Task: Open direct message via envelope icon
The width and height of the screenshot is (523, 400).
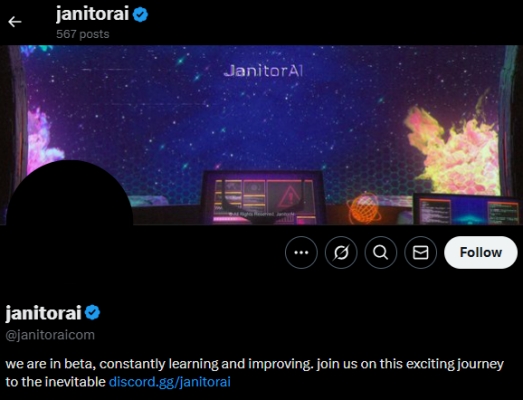Action: coord(420,253)
